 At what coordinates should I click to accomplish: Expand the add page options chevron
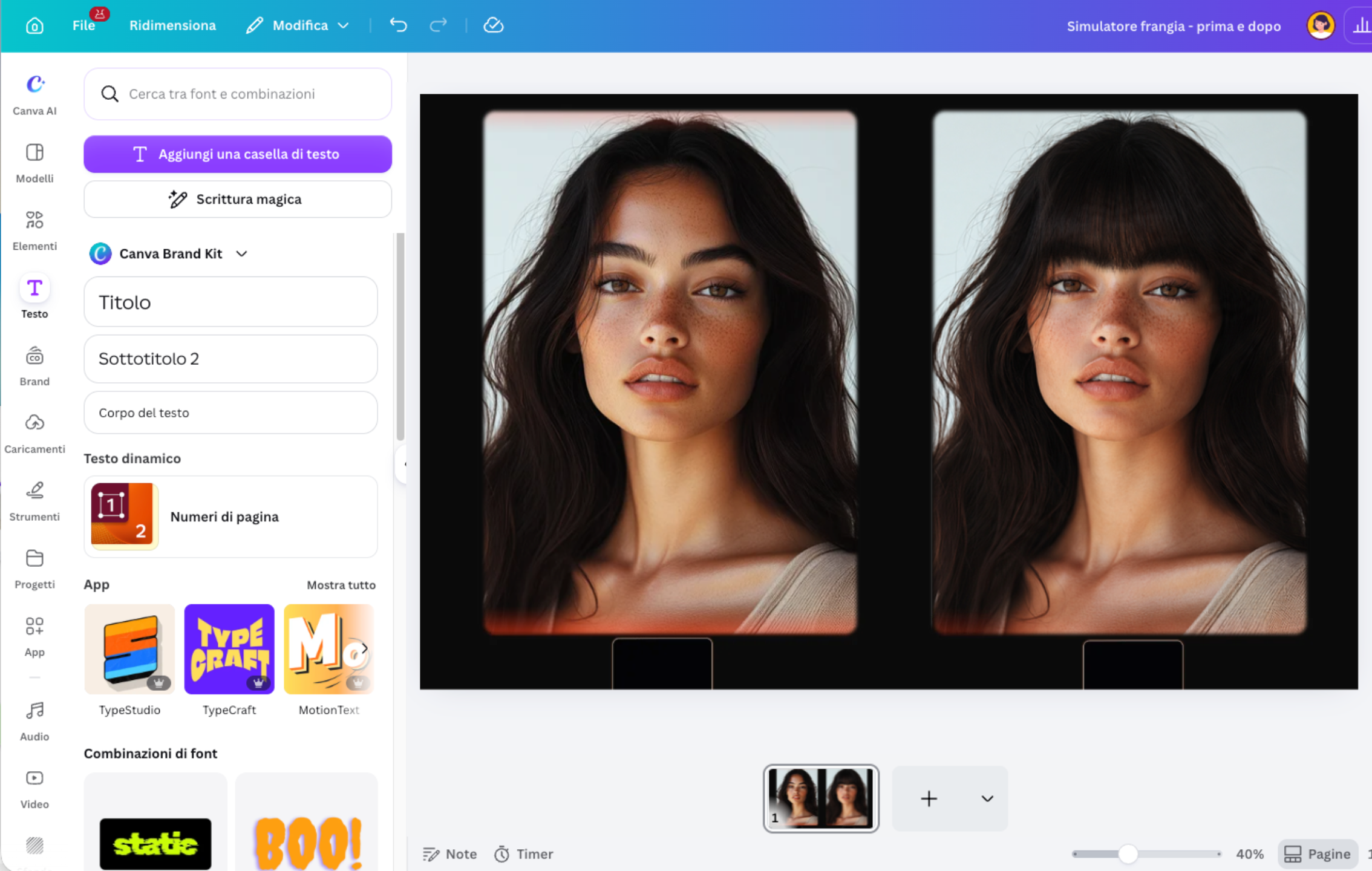coord(987,798)
